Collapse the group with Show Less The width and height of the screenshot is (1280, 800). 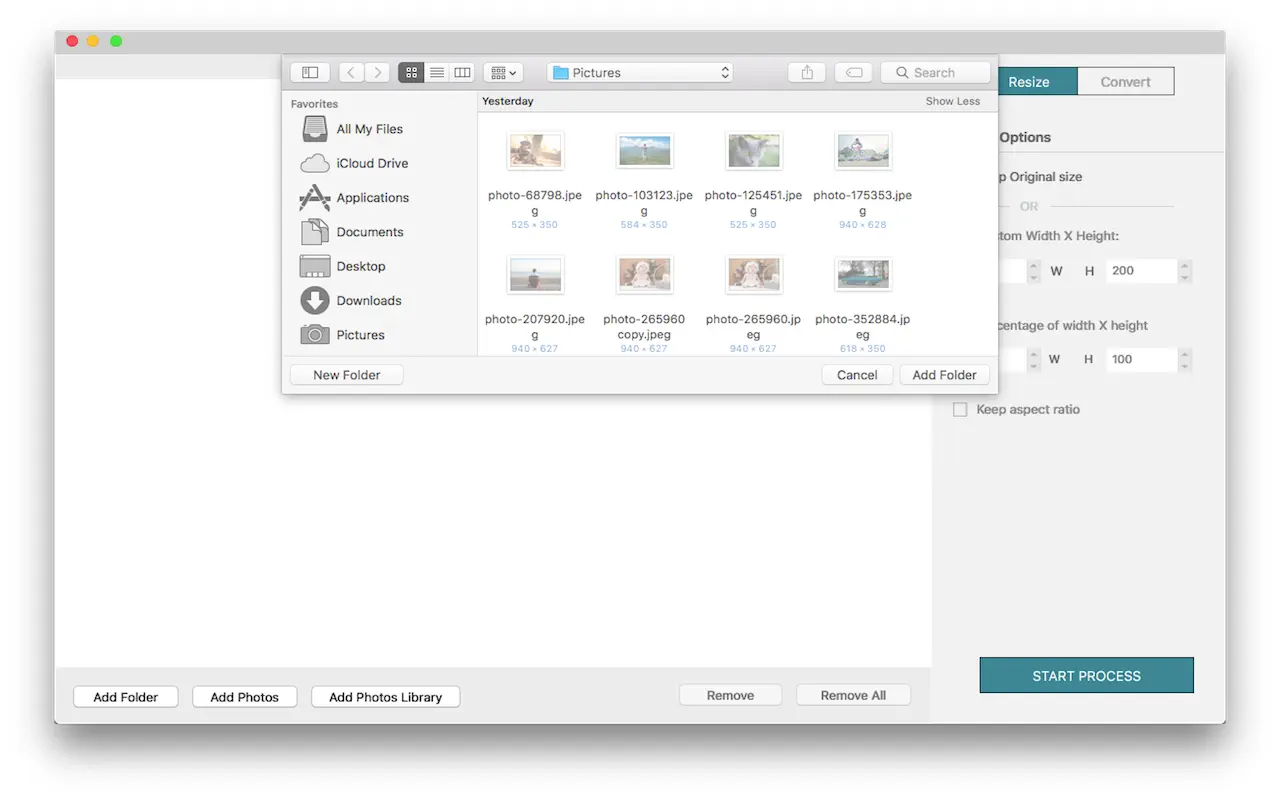tap(952, 101)
